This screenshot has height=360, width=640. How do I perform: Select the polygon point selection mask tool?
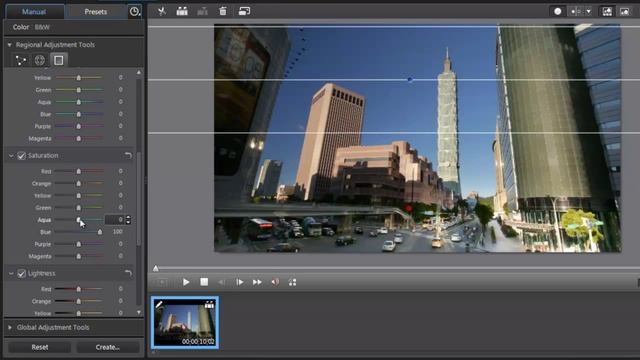21,60
